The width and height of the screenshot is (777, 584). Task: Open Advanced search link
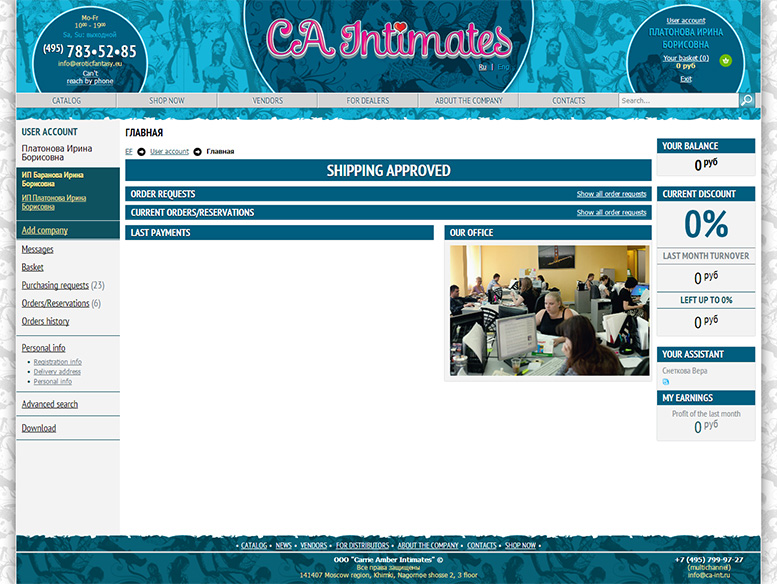pos(50,404)
